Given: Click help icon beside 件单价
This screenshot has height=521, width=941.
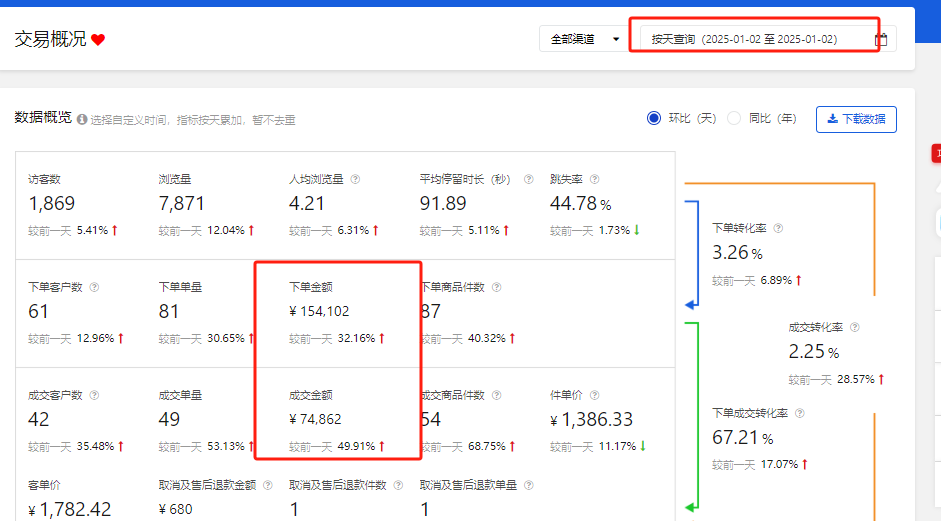Looking at the screenshot, I should coord(595,395).
